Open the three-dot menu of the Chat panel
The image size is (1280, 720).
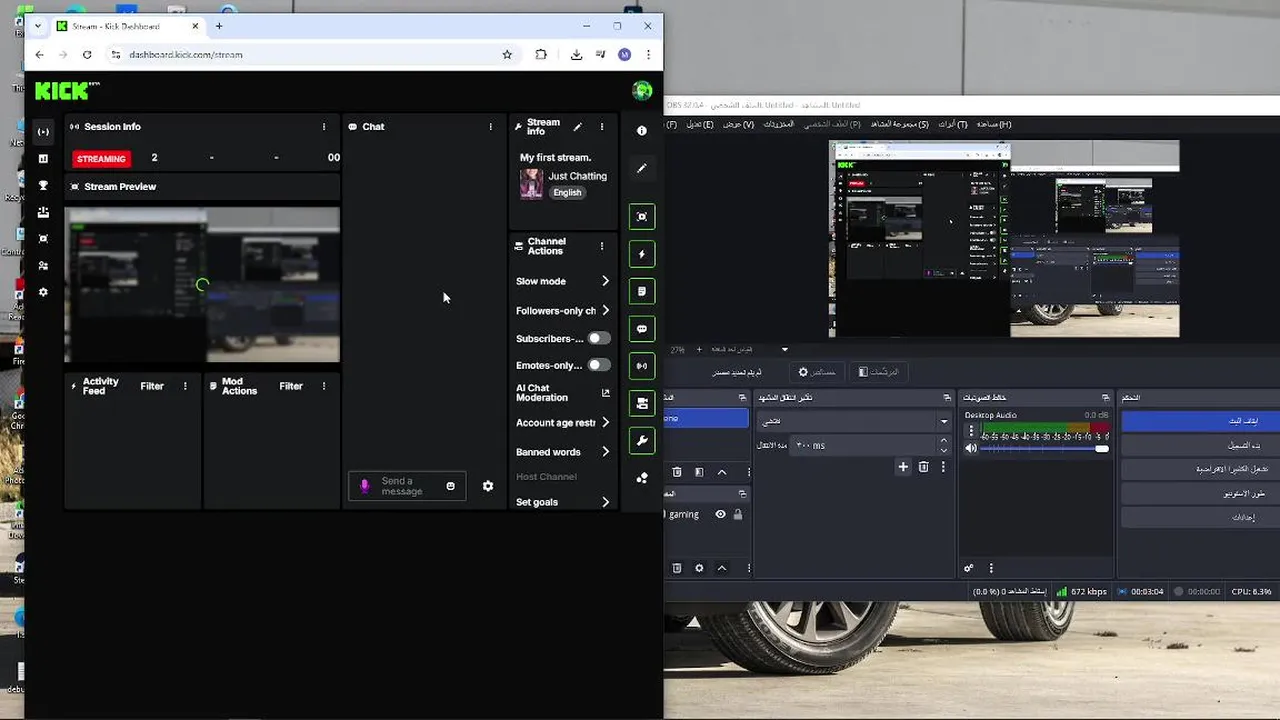click(490, 127)
